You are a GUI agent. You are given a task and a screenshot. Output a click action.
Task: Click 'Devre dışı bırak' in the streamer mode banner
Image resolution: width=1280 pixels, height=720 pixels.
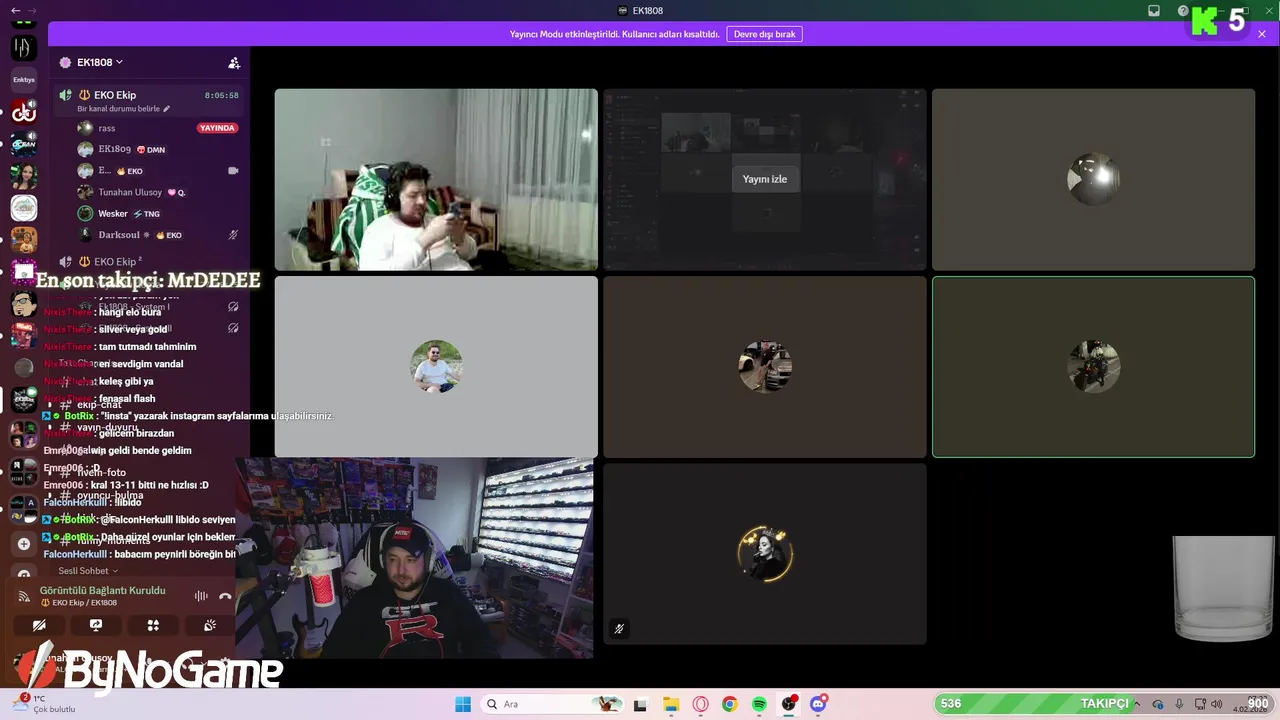point(764,34)
